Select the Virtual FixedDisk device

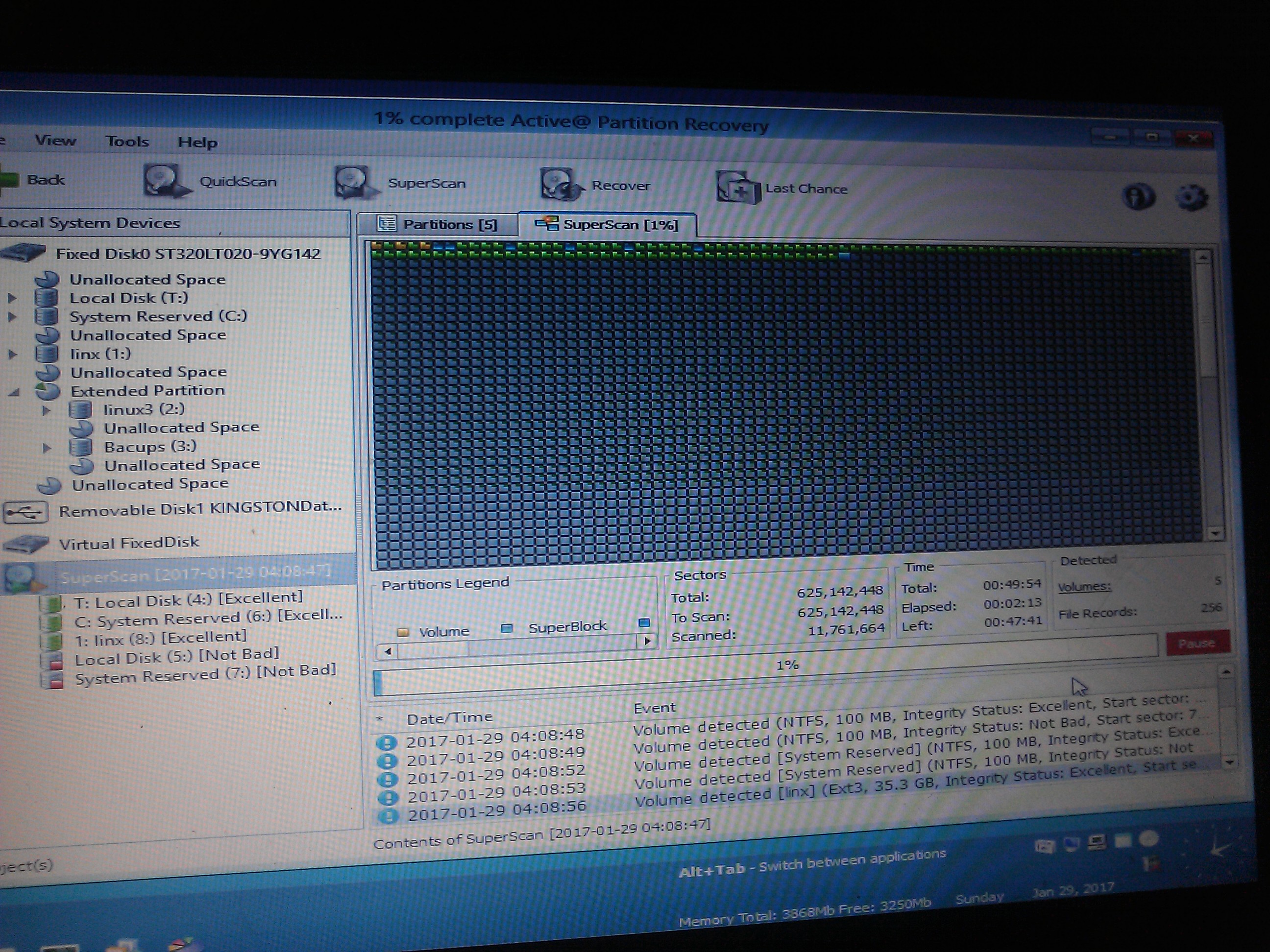pyautogui.click(x=128, y=543)
